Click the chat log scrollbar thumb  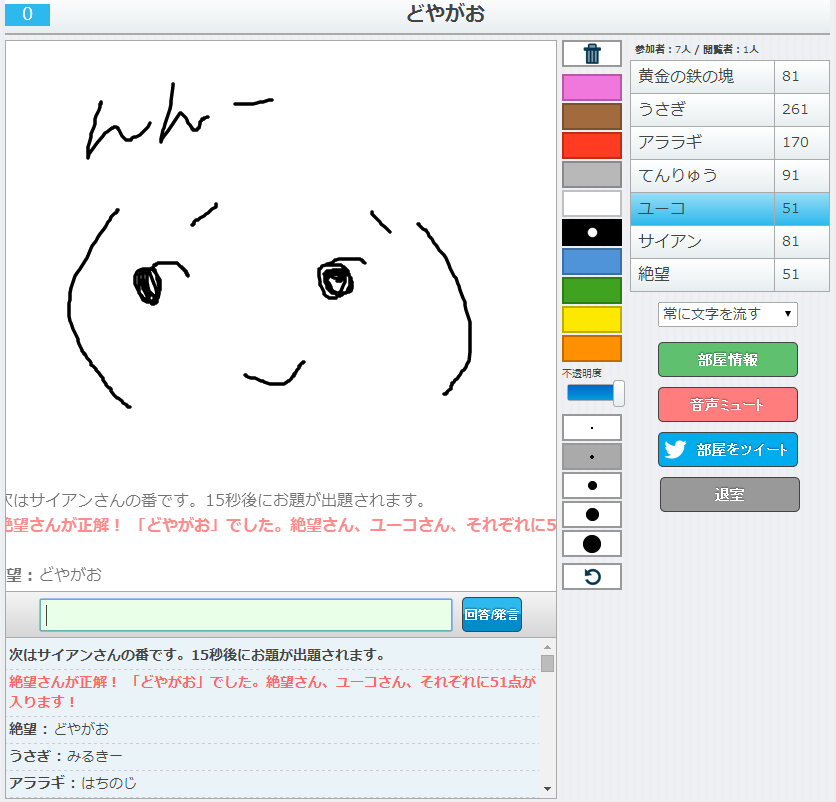pos(547,663)
